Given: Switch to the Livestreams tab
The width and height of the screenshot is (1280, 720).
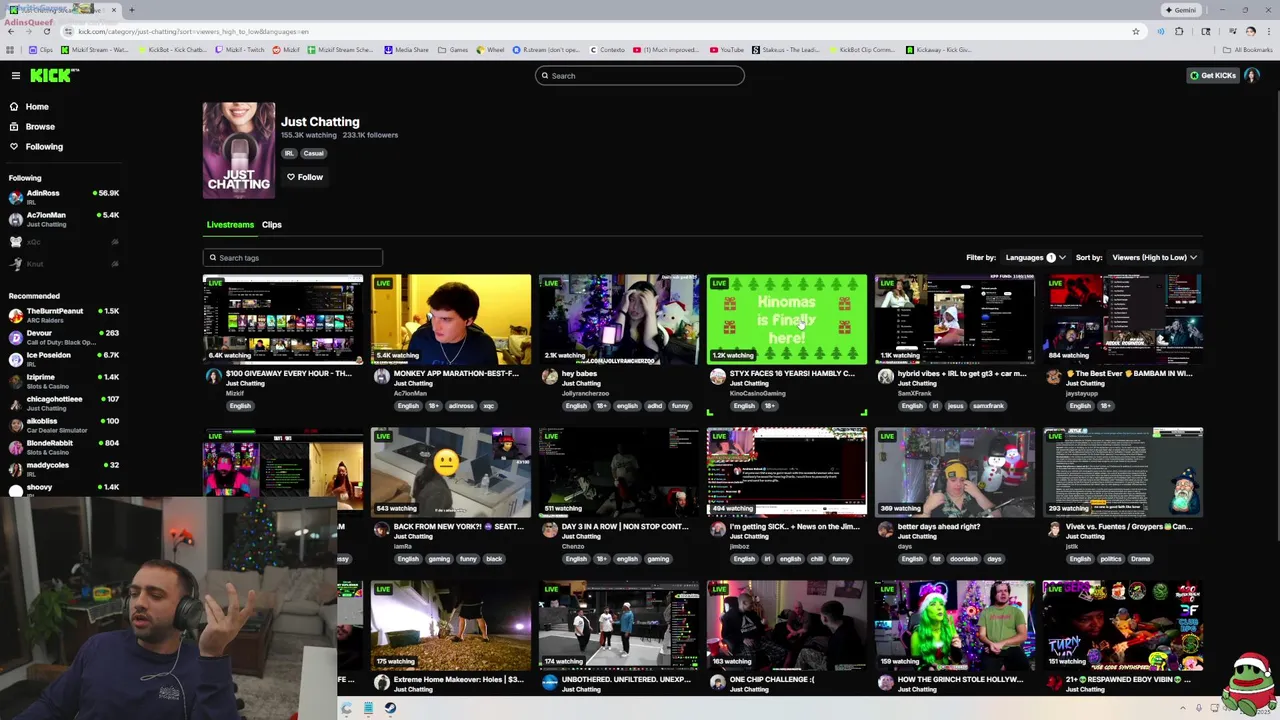Looking at the screenshot, I should tap(230, 224).
